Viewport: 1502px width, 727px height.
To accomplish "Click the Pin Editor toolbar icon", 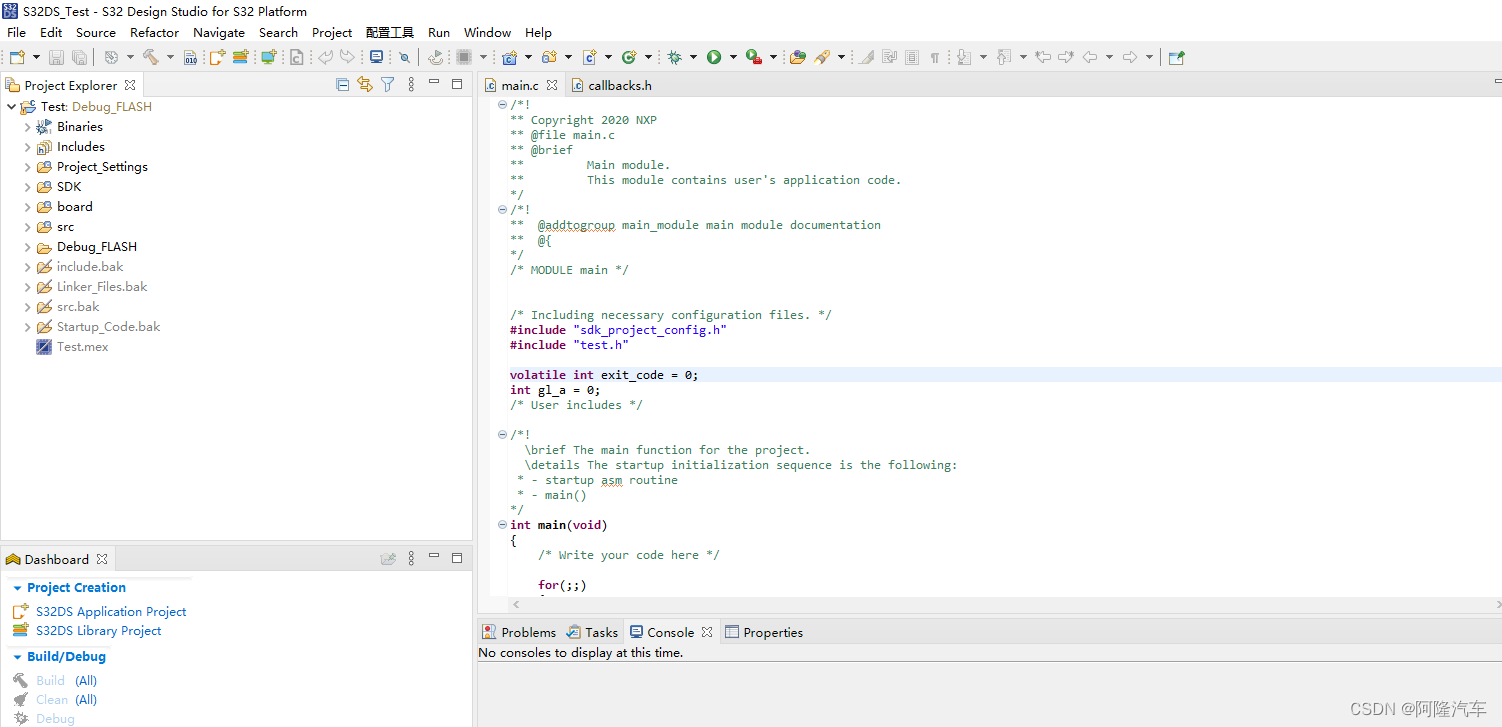I will coord(1176,58).
